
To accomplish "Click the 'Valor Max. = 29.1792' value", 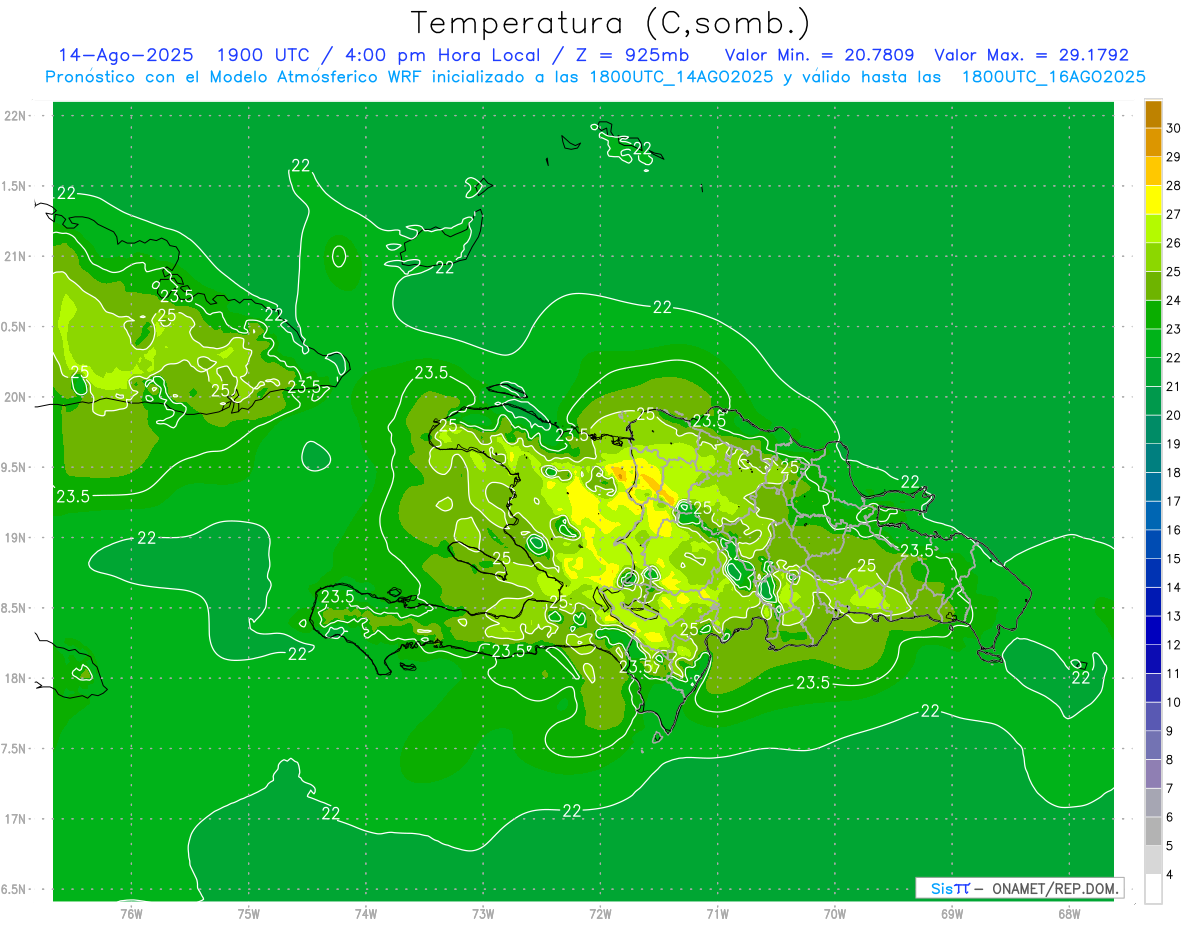I will 1031,55.
